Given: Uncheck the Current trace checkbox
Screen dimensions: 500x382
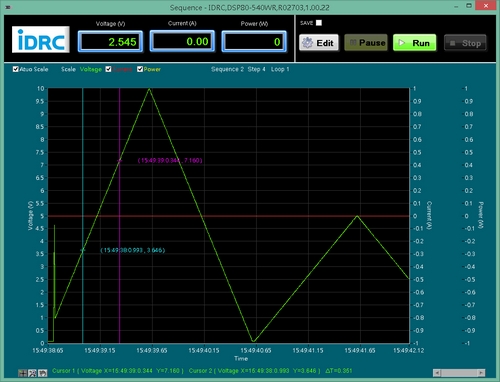Looking at the screenshot, I should [108, 69].
